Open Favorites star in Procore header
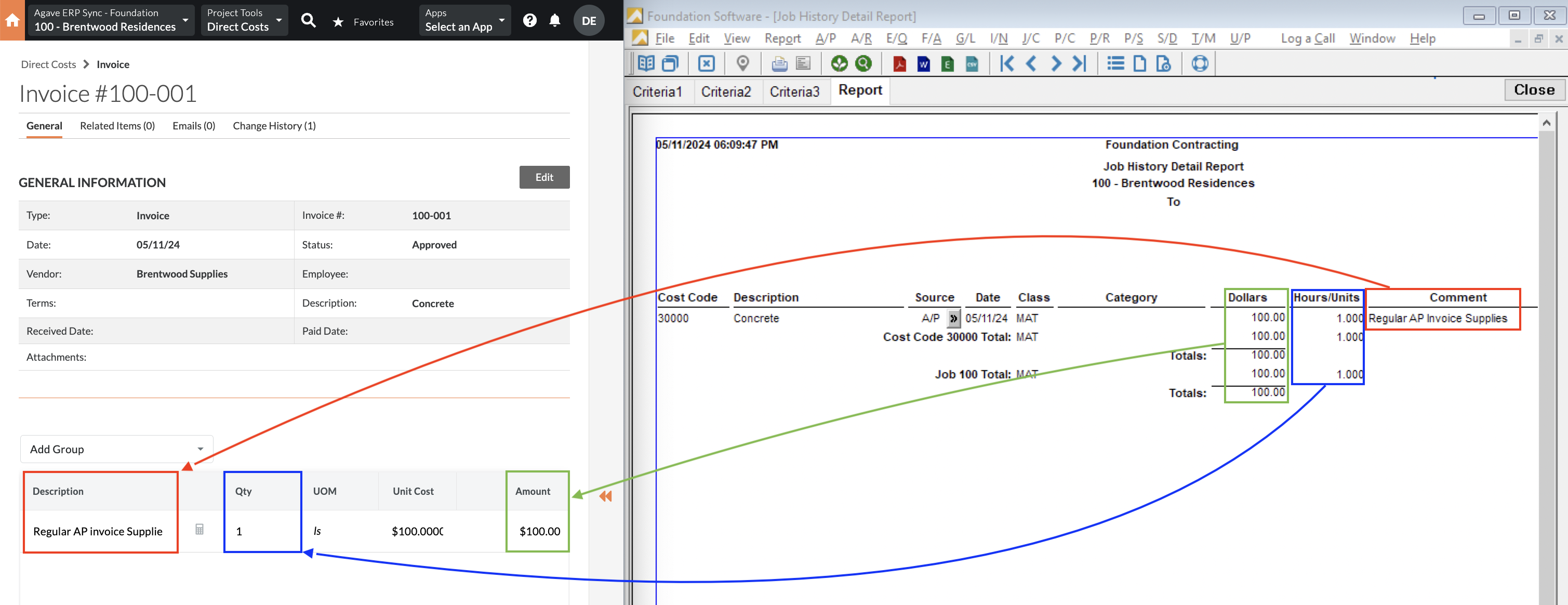Viewport: 1568px width, 605px height. (x=338, y=22)
